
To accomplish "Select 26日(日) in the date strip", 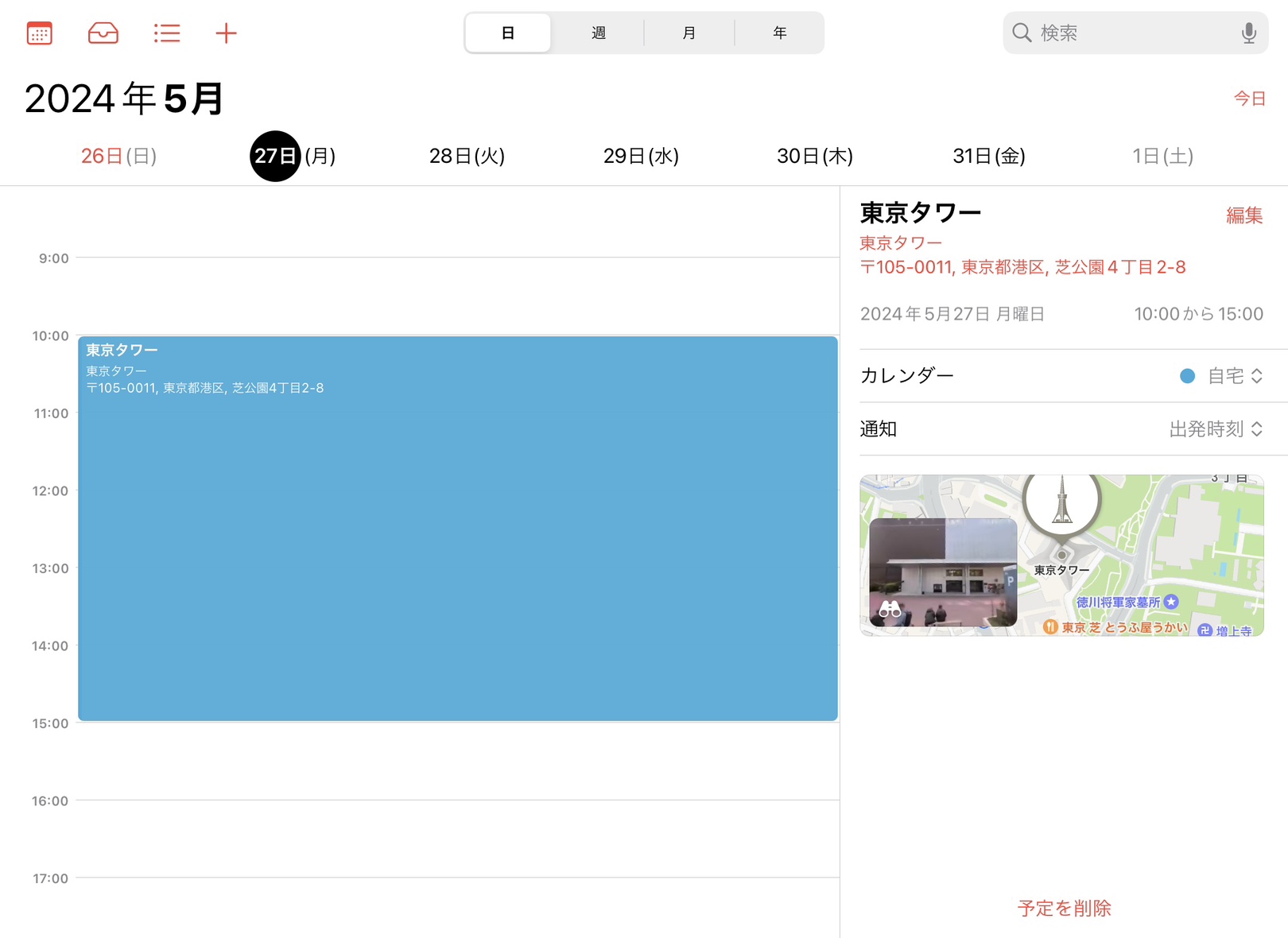I will (118, 156).
